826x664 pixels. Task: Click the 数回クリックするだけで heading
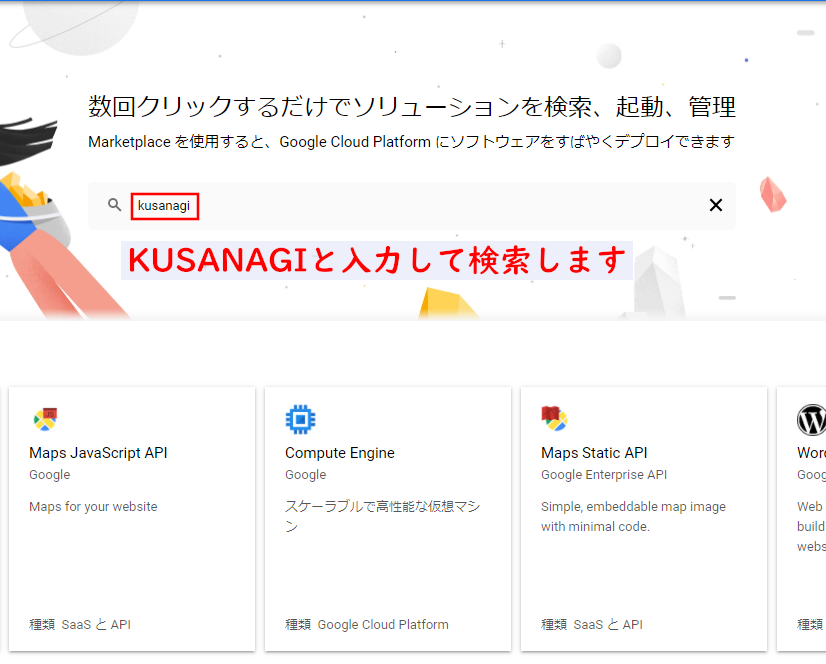pos(411,107)
